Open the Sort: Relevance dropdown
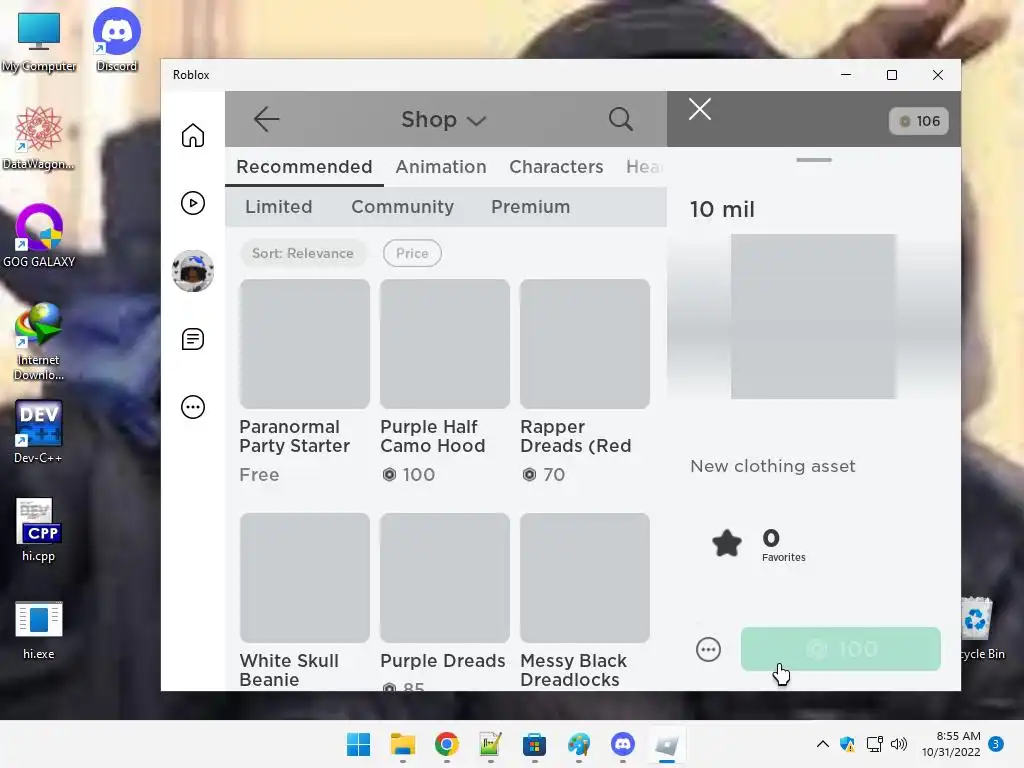The image size is (1024, 768). tap(303, 253)
